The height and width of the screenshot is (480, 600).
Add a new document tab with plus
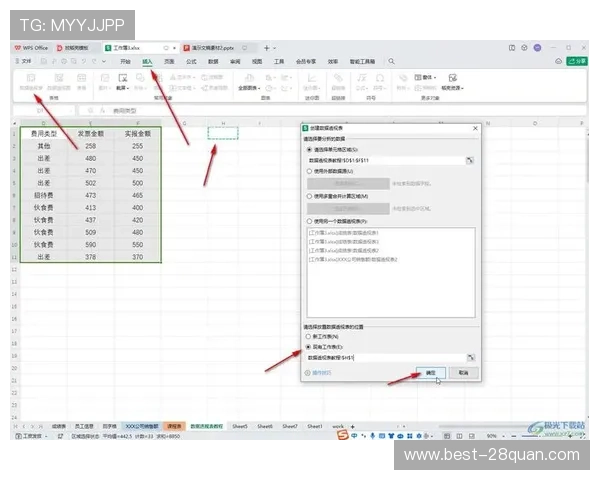(267, 48)
